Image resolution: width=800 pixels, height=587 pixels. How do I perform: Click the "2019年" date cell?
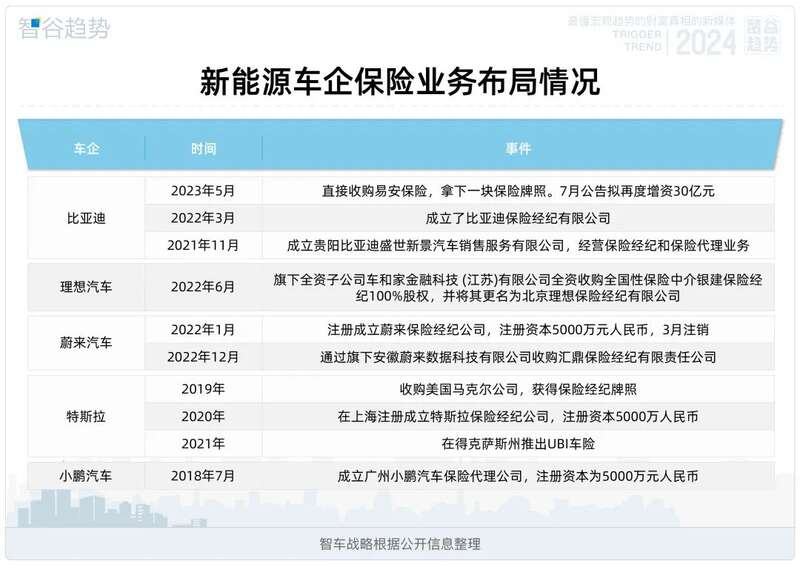[x=203, y=389]
